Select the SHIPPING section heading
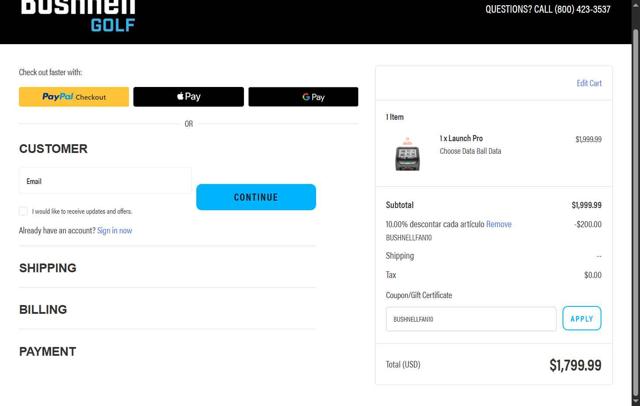The height and width of the screenshot is (406, 640). [x=48, y=268]
